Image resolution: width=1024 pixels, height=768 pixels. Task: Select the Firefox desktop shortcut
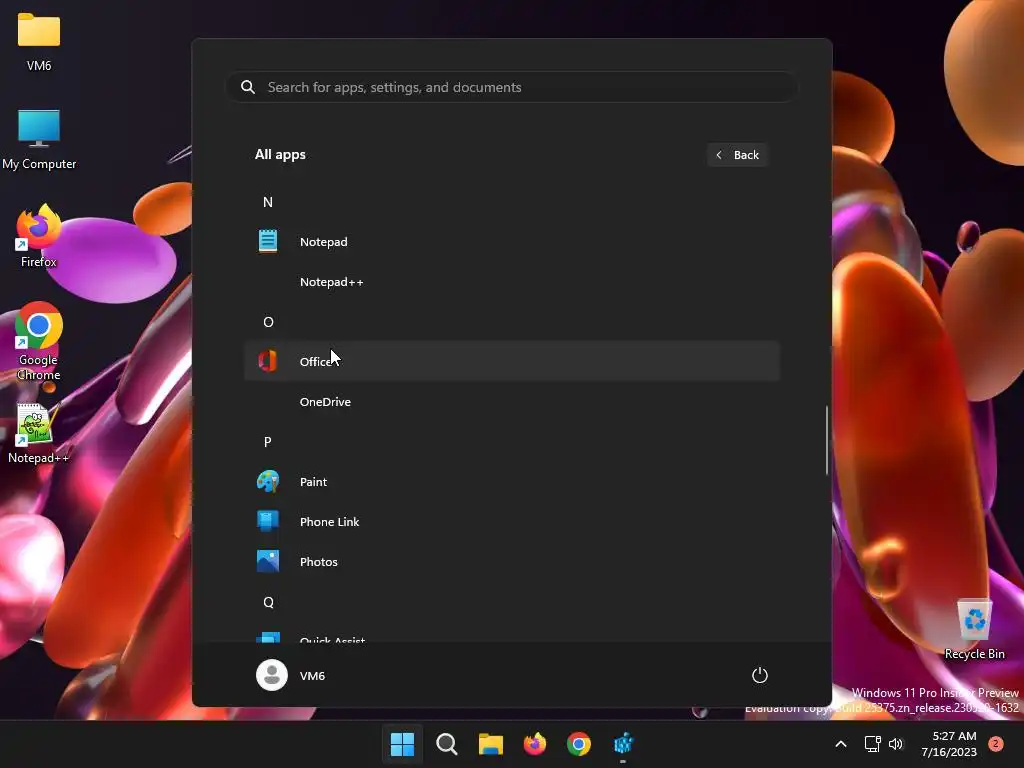point(39,236)
